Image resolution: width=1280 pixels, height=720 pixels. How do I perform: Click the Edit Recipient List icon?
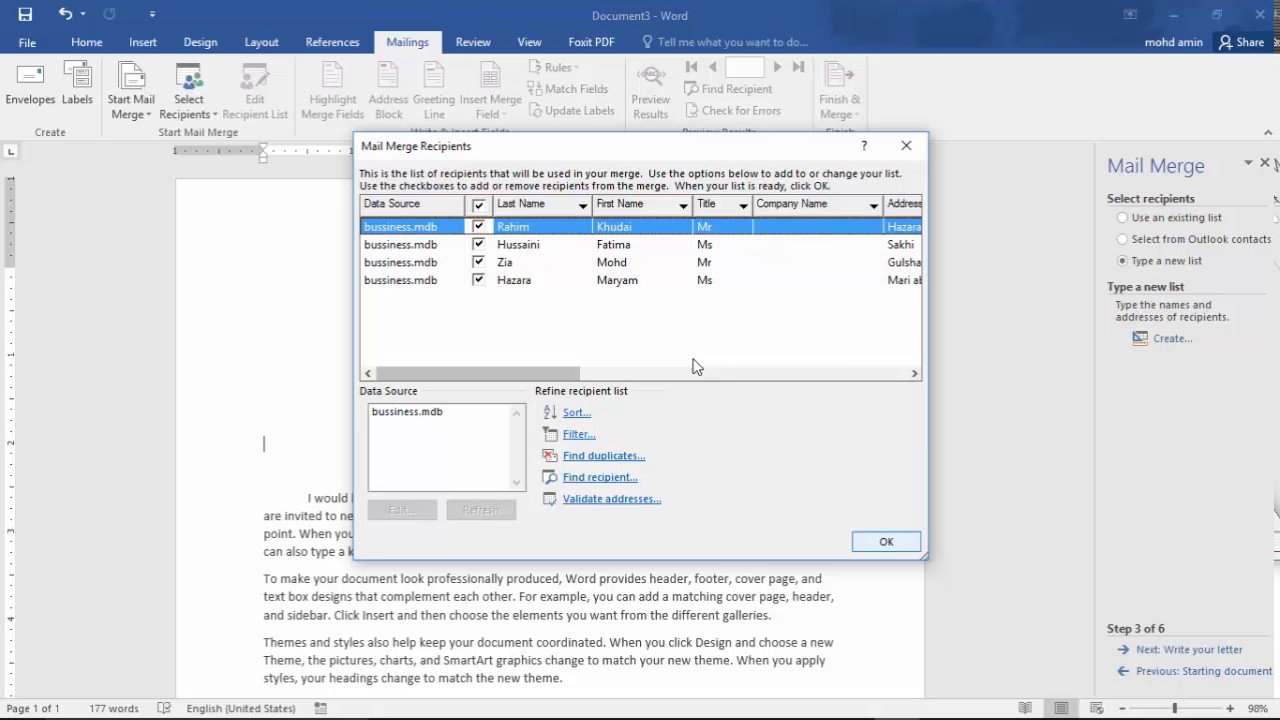[255, 76]
